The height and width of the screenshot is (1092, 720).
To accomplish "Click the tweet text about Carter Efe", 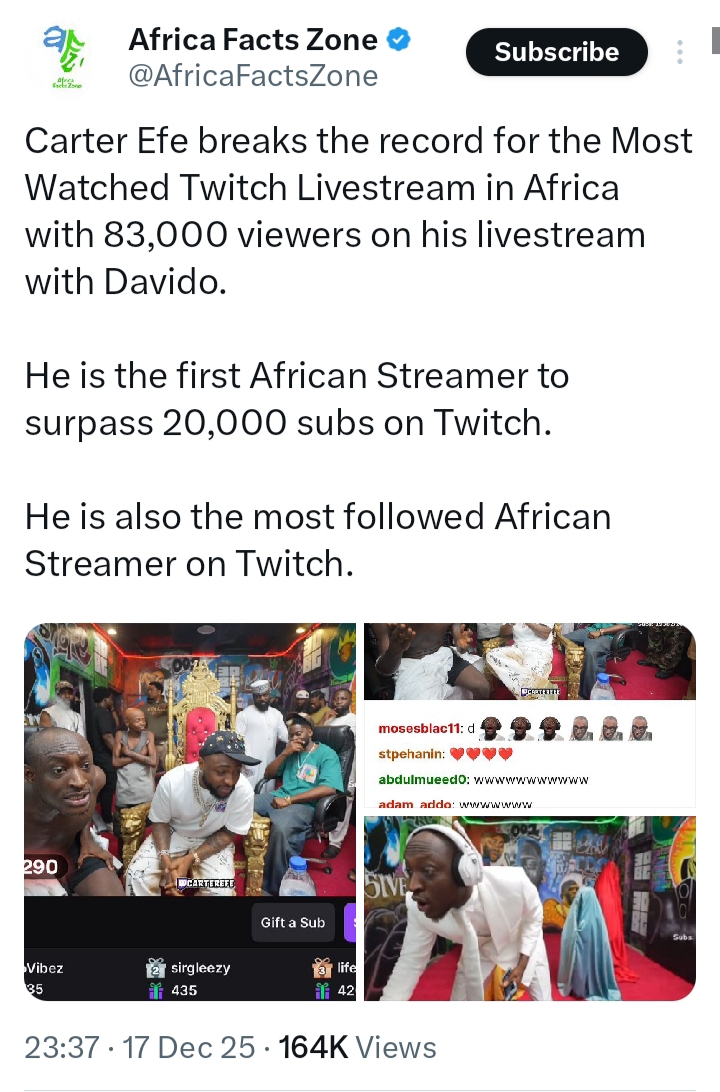I will point(358,212).
